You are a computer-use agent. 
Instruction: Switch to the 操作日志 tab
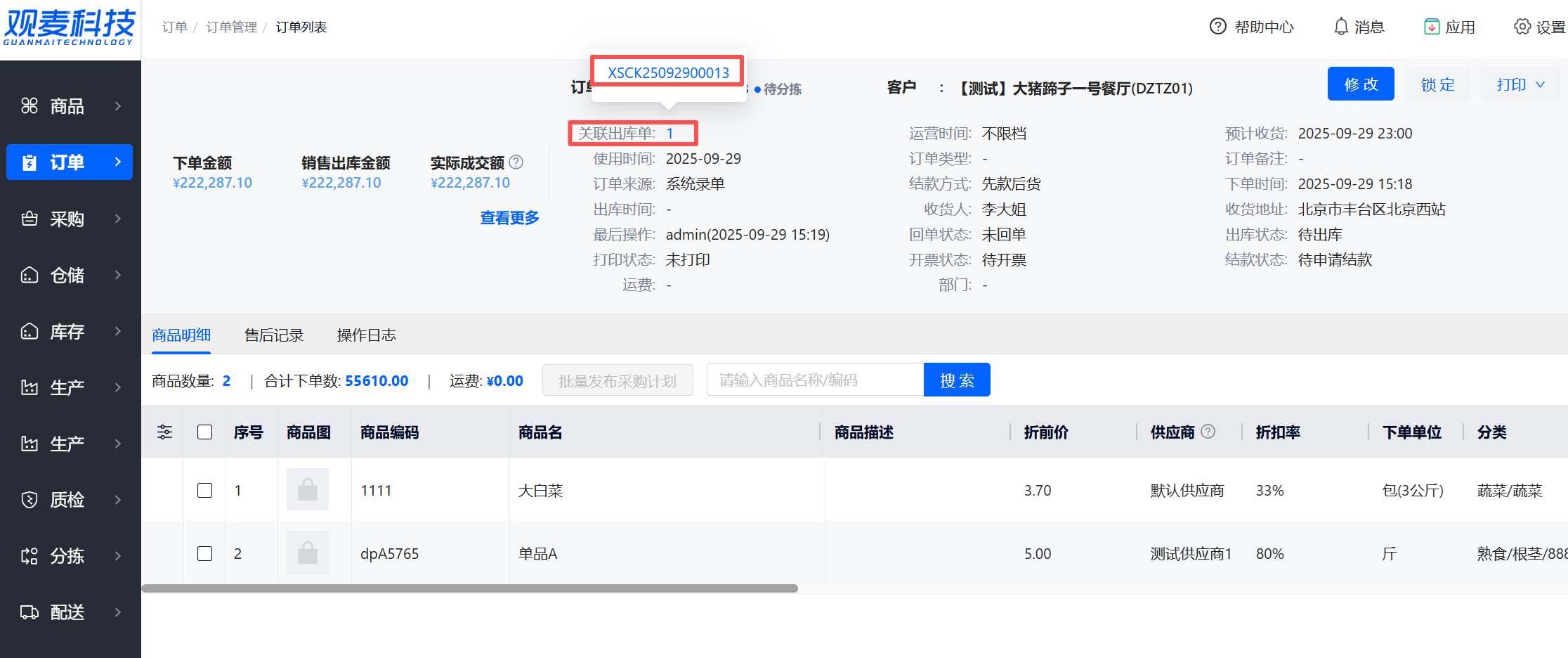367,335
